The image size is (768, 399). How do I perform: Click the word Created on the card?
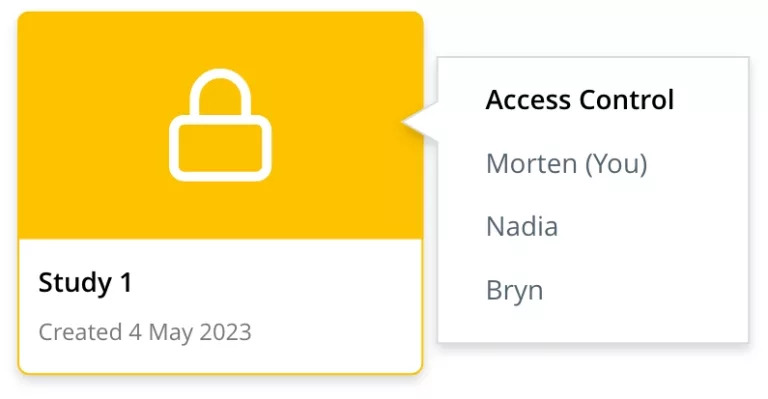[80, 332]
